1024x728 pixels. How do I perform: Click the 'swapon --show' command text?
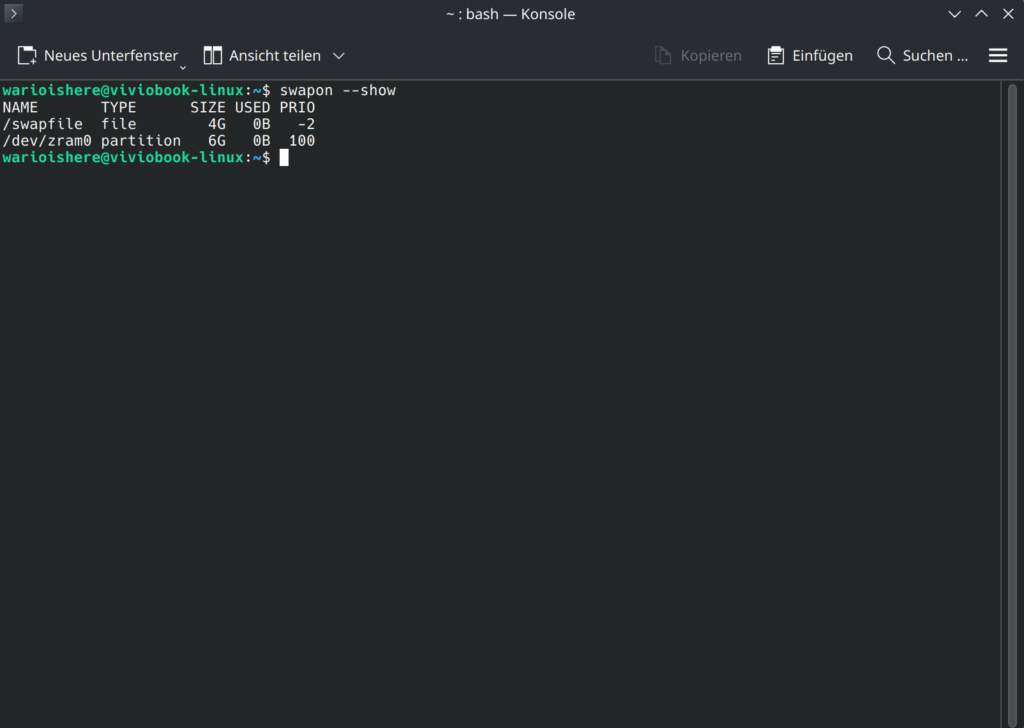pos(337,91)
